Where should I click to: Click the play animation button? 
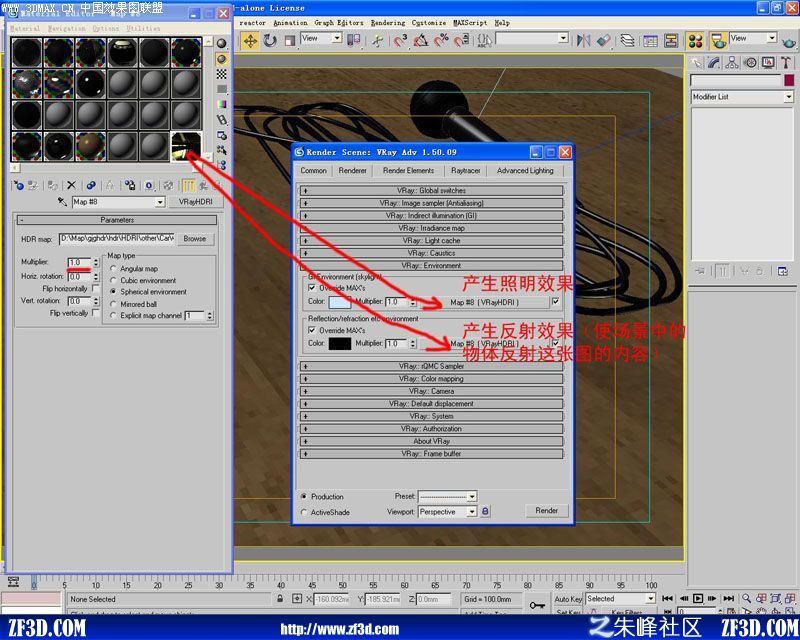(698, 598)
